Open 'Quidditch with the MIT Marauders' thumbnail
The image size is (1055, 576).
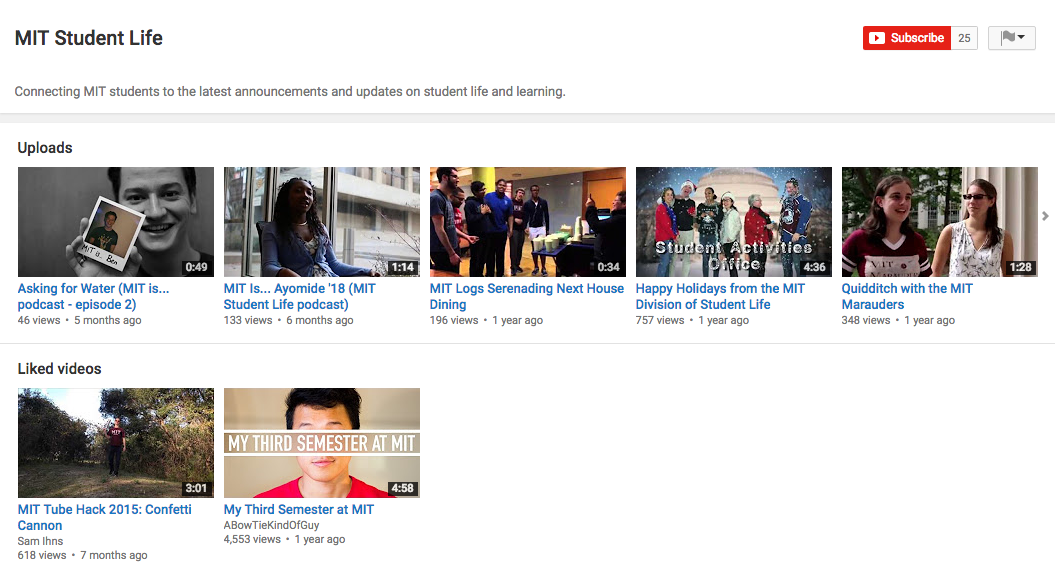[939, 222]
